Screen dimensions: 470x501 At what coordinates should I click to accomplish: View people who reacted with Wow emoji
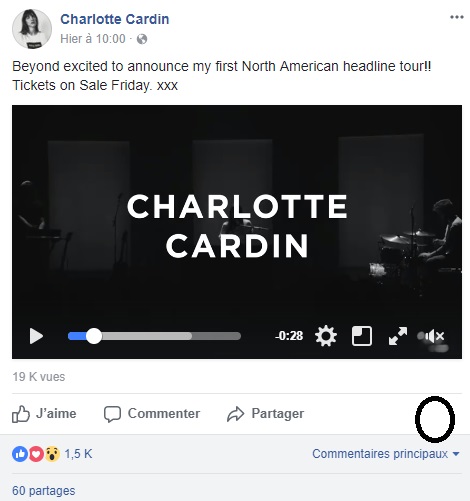pyautogui.click(x=52, y=454)
